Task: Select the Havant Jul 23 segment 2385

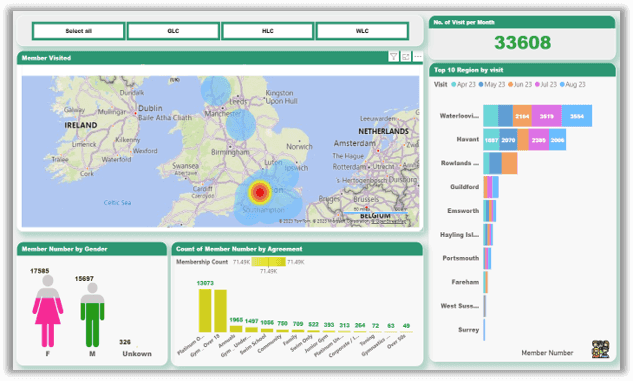Action: [x=539, y=140]
